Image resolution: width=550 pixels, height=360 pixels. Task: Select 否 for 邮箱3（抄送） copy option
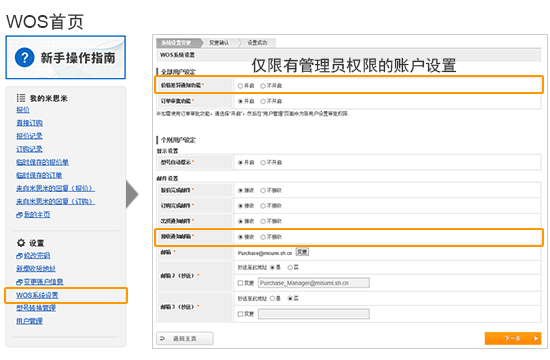click(x=290, y=298)
